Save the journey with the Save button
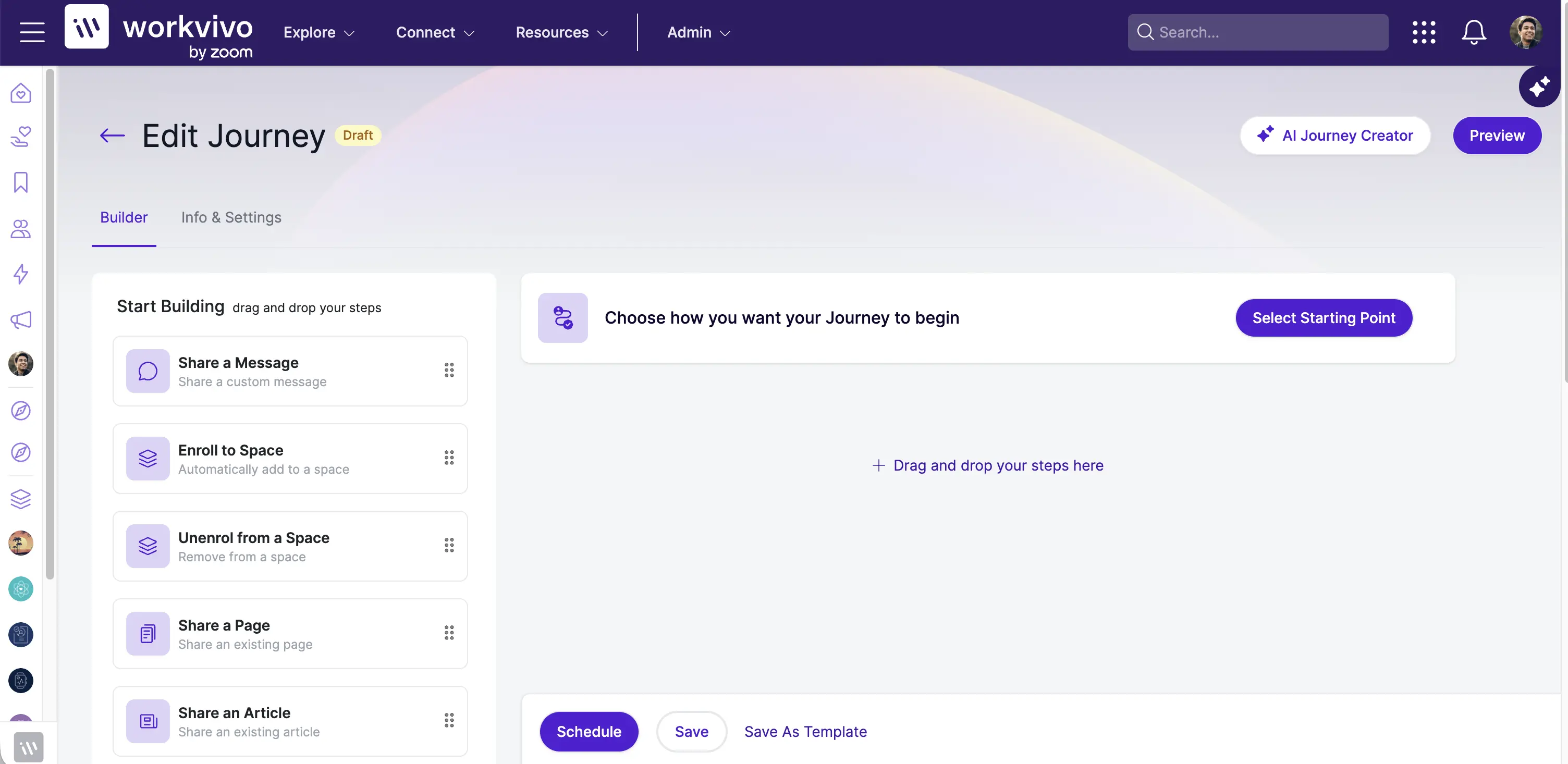 pos(692,732)
